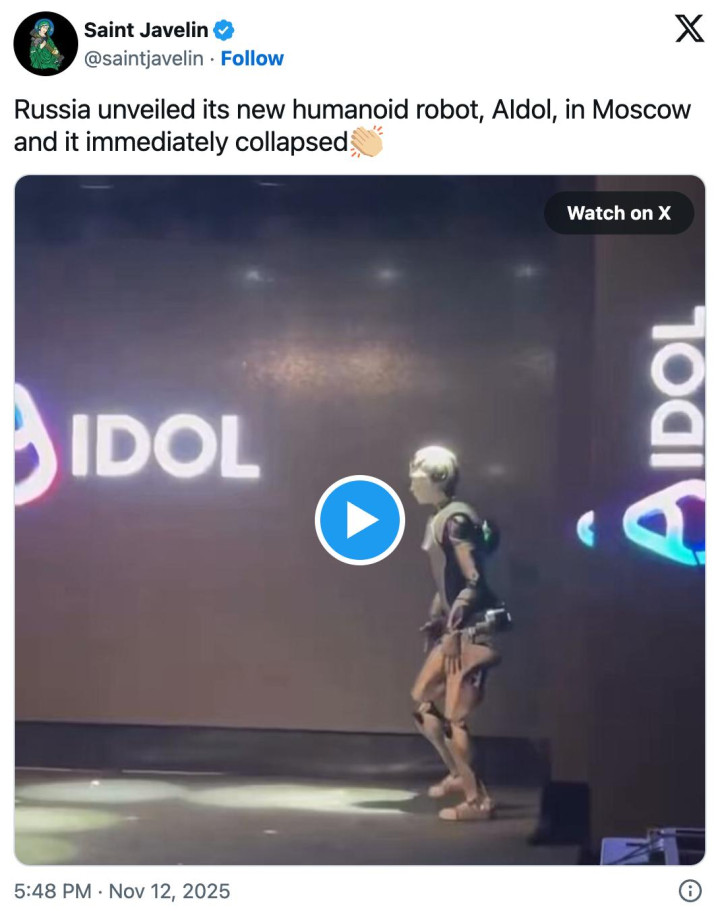Screen dimensions: 720x911
Task: Click the word AIdol in the tweet
Action: pos(522,109)
